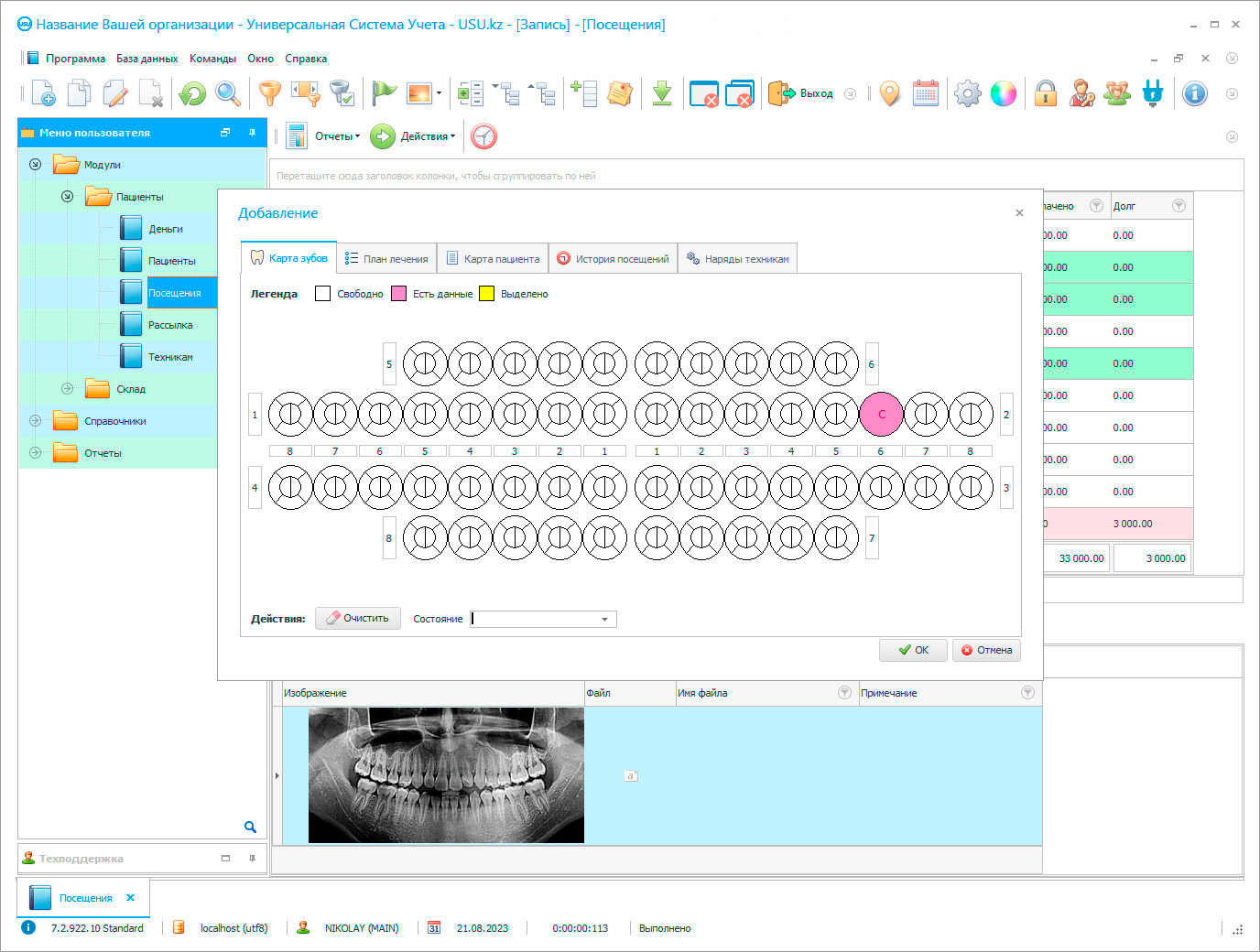This screenshot has width=1260, height=952.
Task: Click the search icon in user menu panel
Action: pos(250,827)
